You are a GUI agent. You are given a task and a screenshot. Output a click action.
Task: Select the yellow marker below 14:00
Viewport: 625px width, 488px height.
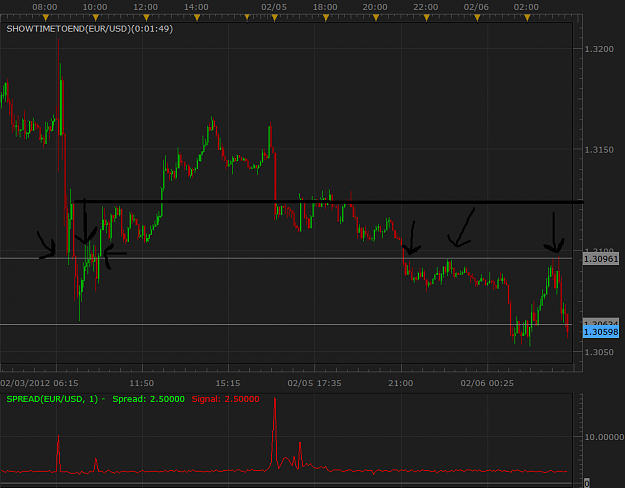coord(197,18)
